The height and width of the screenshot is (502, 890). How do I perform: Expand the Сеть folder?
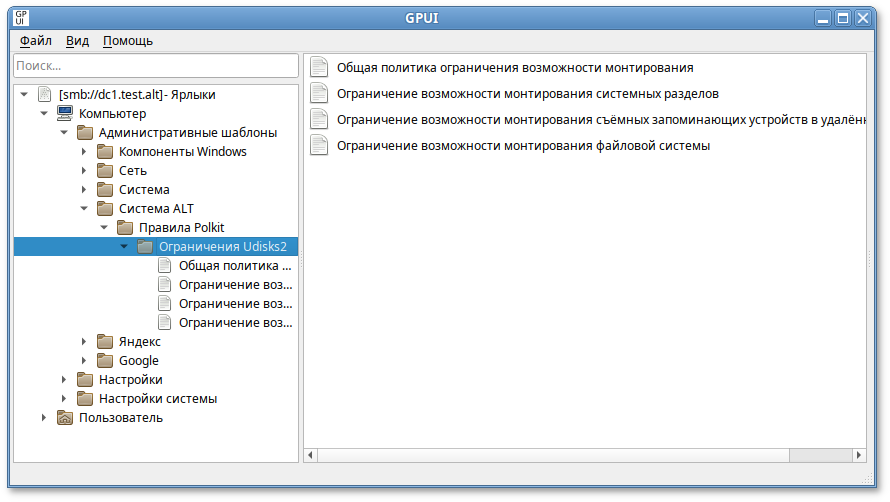click(84, 170)
